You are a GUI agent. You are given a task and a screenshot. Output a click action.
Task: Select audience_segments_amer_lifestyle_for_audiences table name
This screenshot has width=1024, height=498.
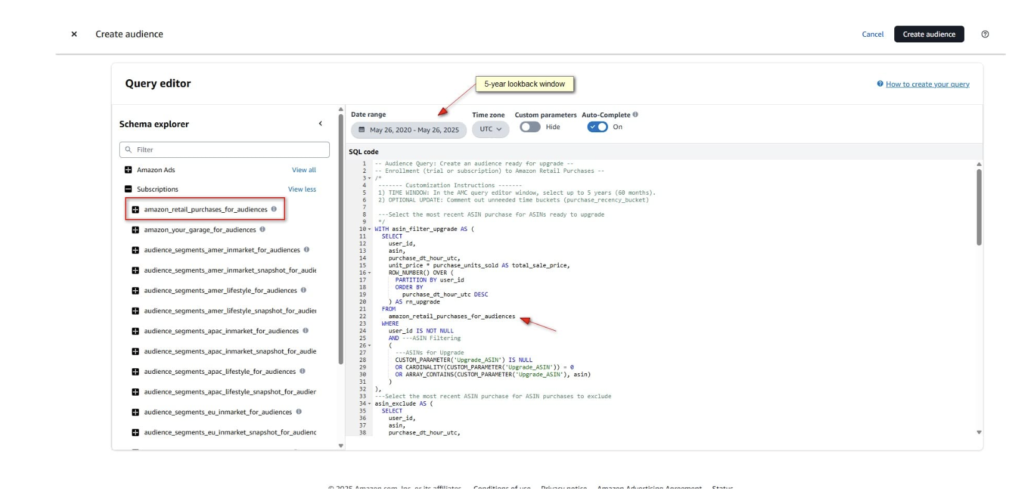tap(220, 290)
